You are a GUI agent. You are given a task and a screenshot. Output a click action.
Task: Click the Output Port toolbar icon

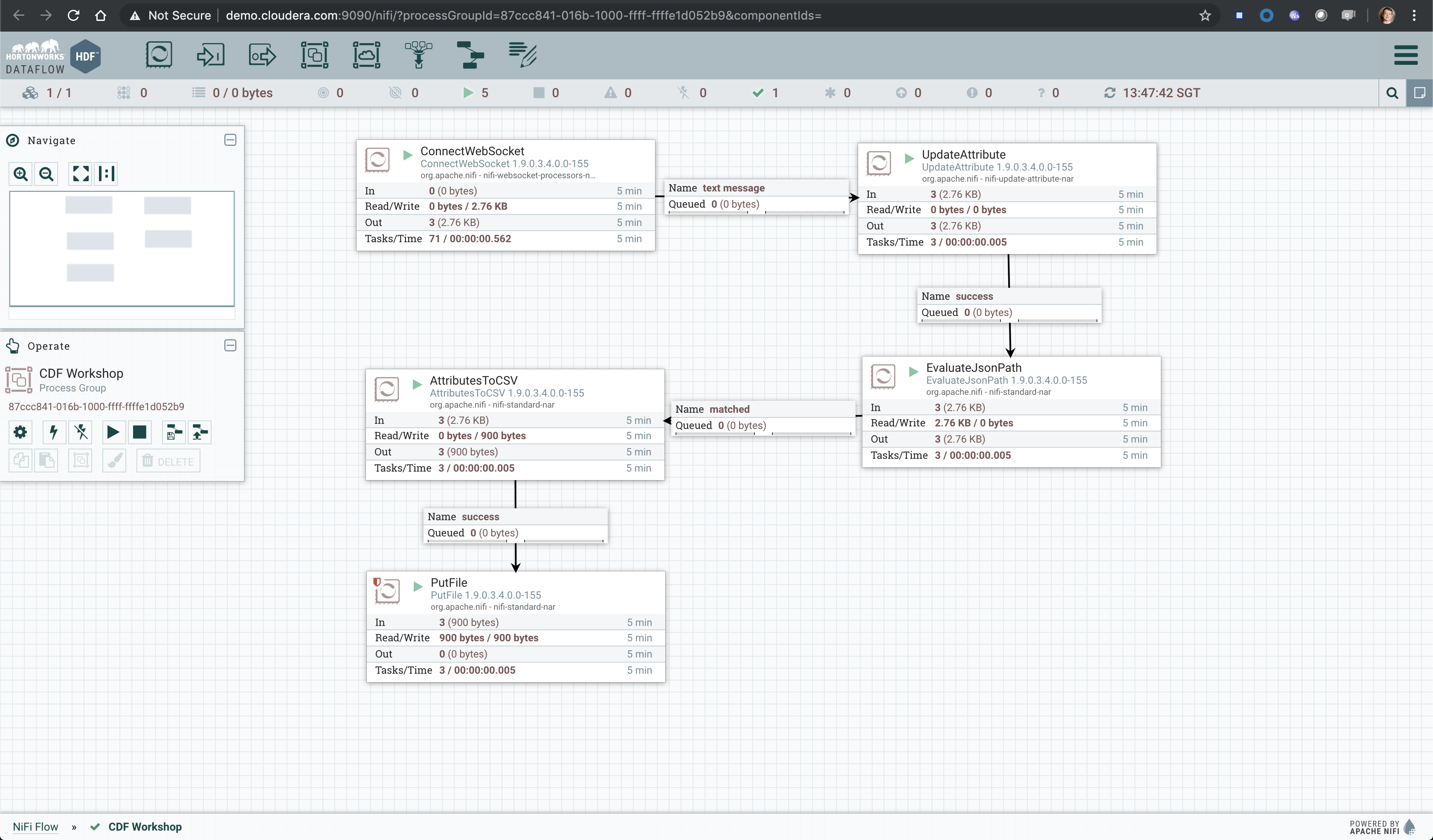pos(262,55)
